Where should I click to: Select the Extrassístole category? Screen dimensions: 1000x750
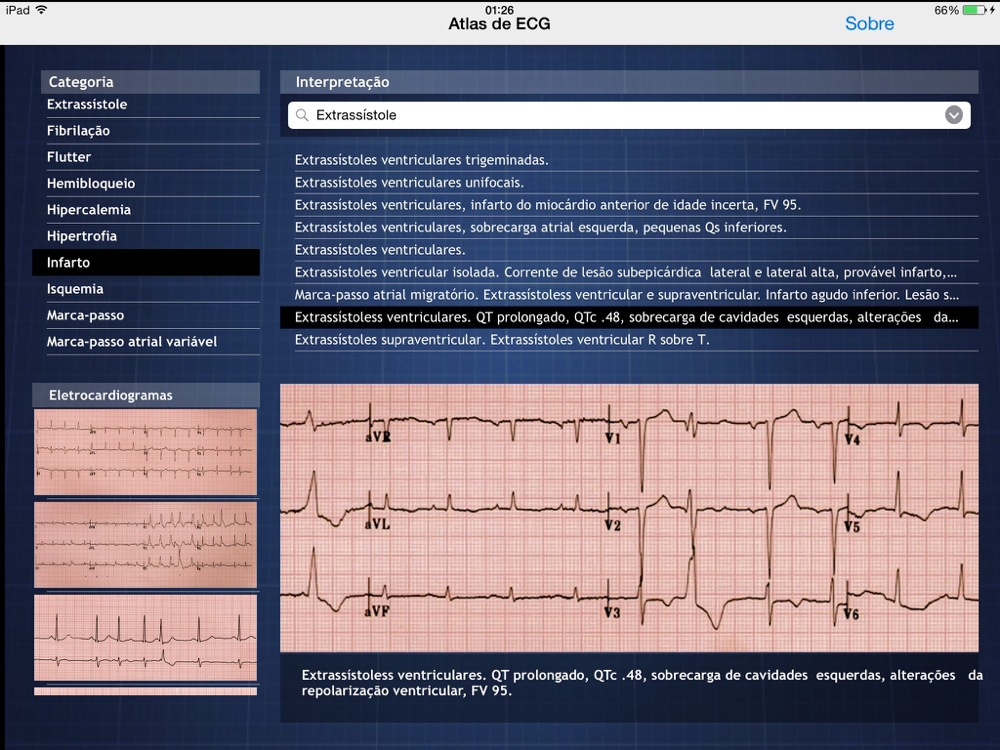[146, 105]
